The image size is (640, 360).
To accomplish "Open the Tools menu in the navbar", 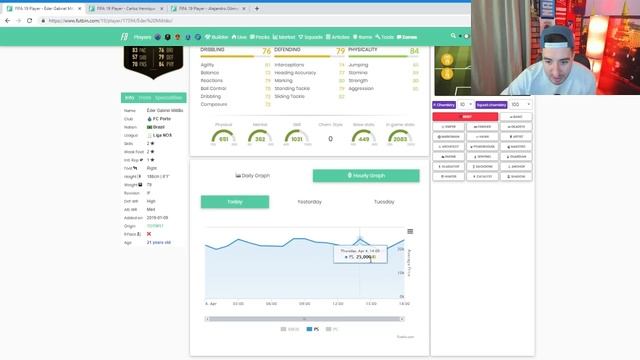I will click(384, 37).
